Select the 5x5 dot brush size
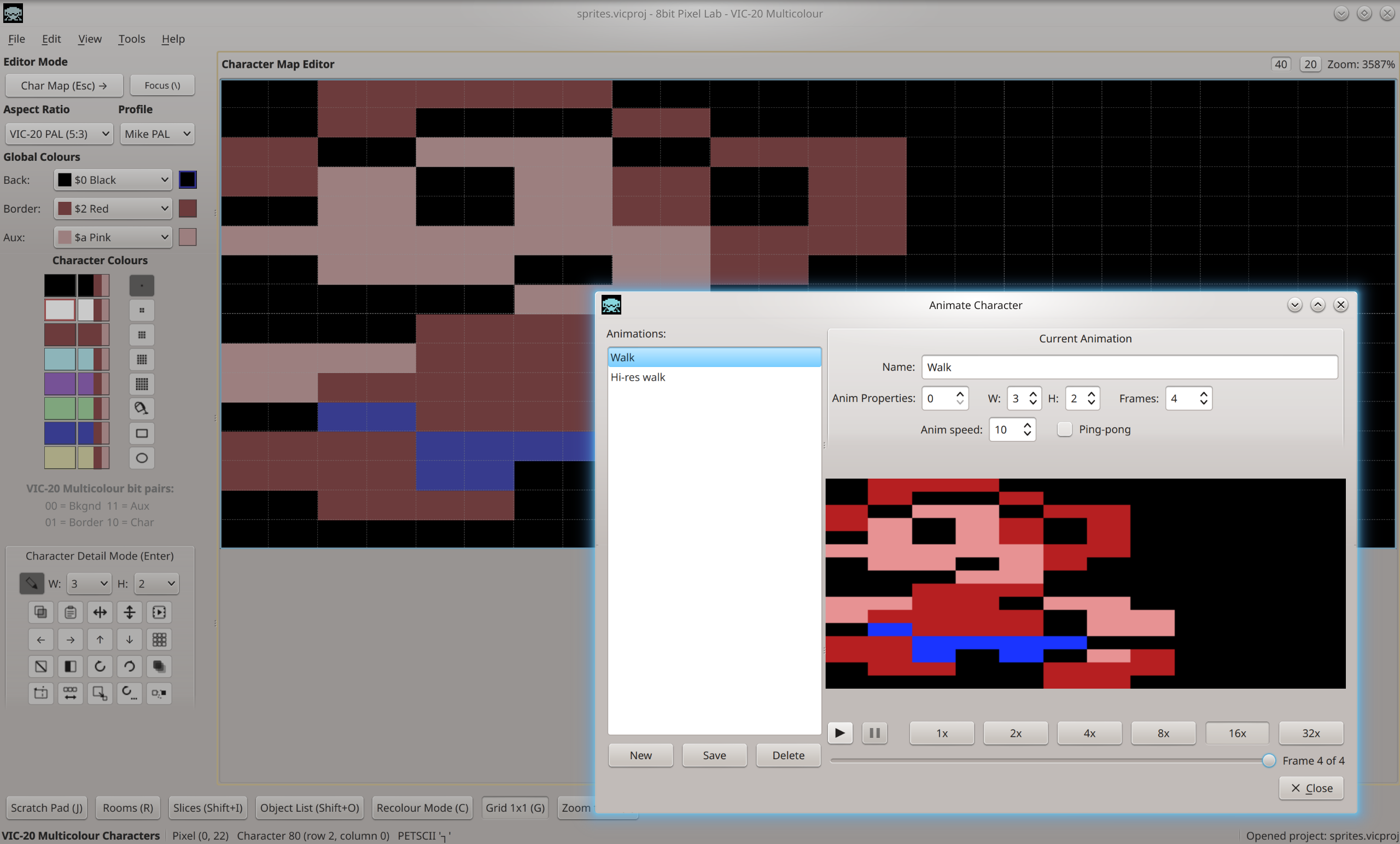 point(142,384)
